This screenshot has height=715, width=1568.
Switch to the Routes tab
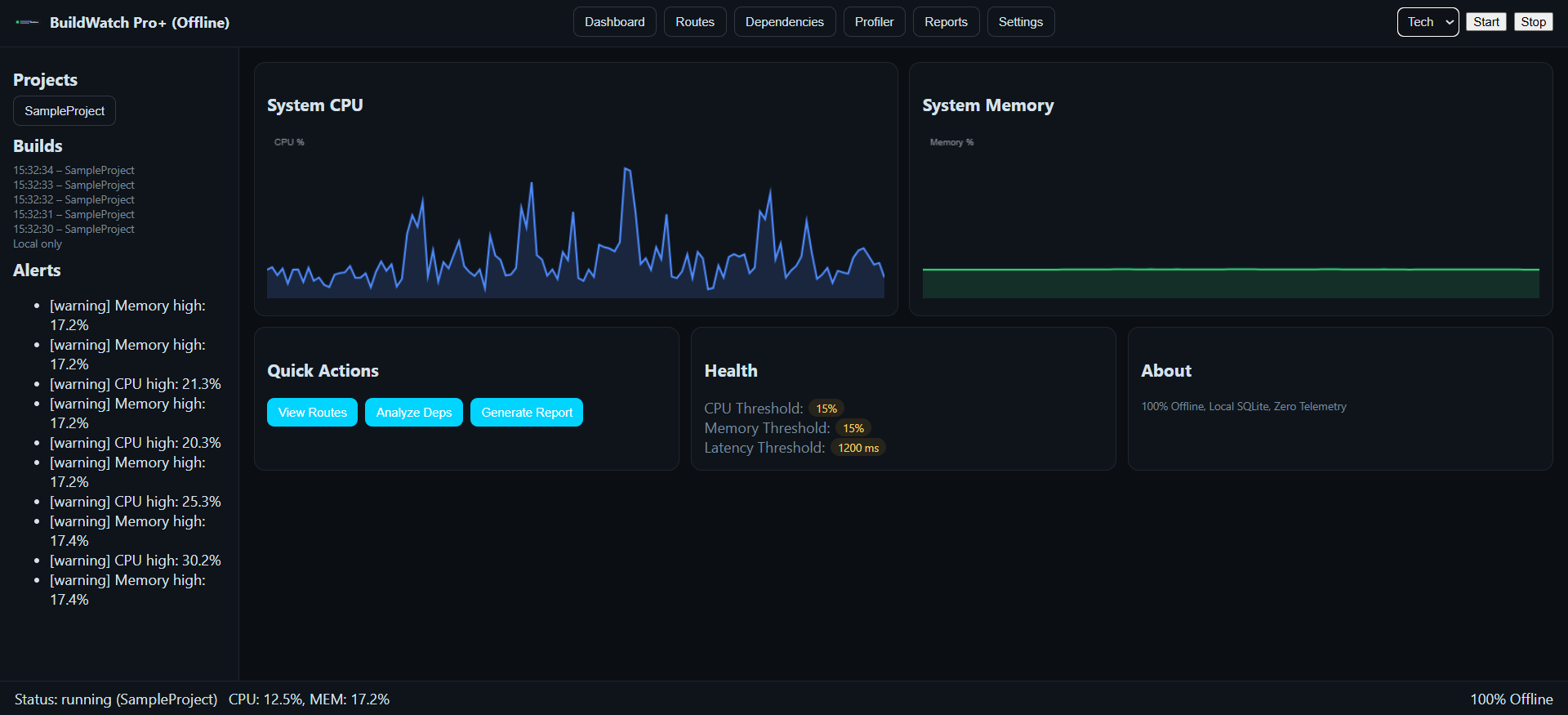click(695, 22)
